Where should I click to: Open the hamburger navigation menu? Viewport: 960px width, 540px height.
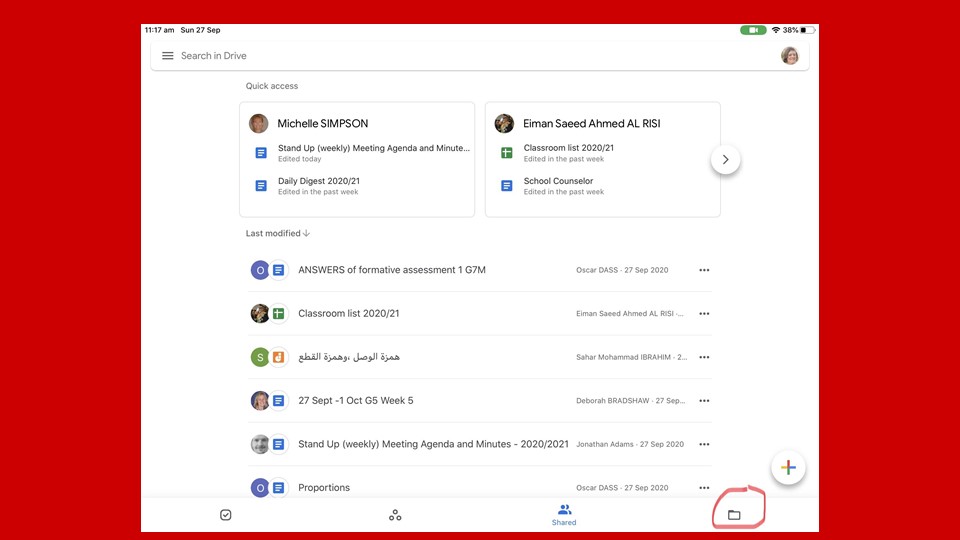click(168, 56)
